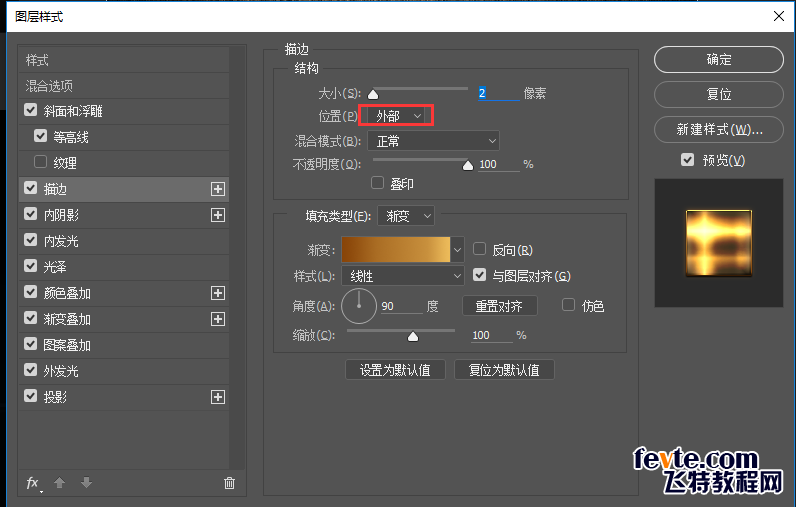Click the effects list vertical scrollbar

(237, 258)
